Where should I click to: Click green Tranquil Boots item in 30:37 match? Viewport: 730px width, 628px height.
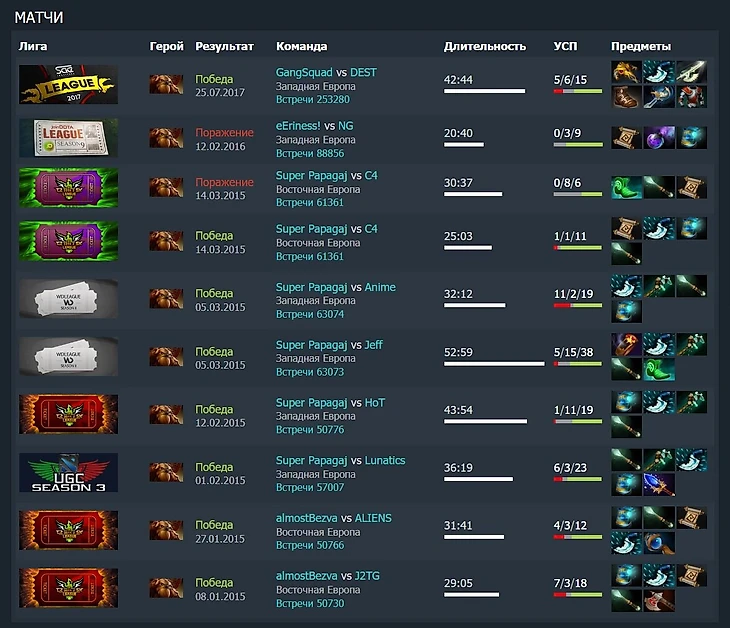pos(626,187)
